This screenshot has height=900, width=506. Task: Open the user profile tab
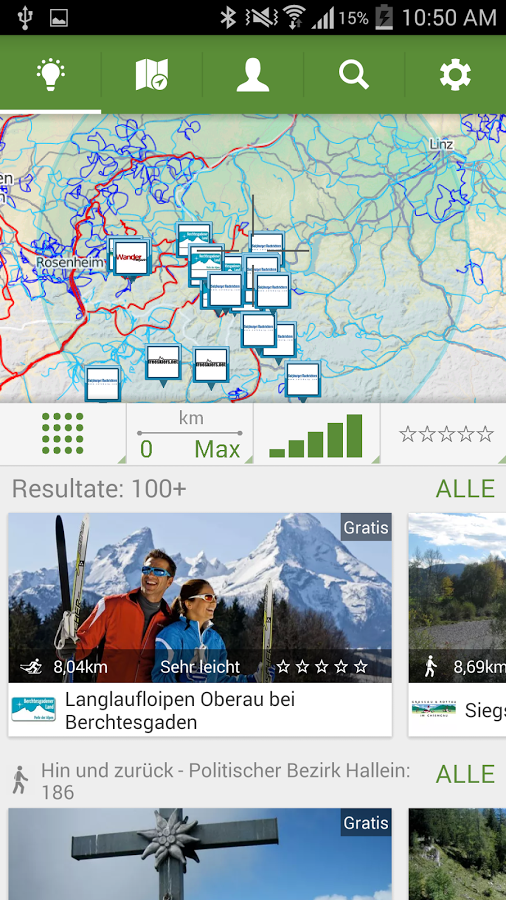[x=253, y=75]
